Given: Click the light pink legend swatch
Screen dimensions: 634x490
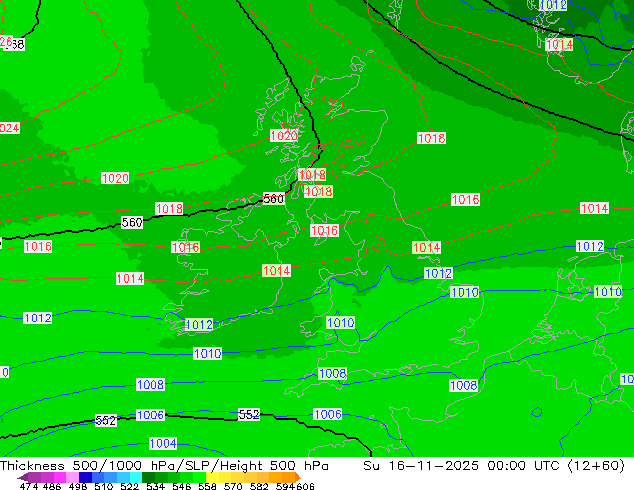Looking at the screenshot, I should coord(72,477).
